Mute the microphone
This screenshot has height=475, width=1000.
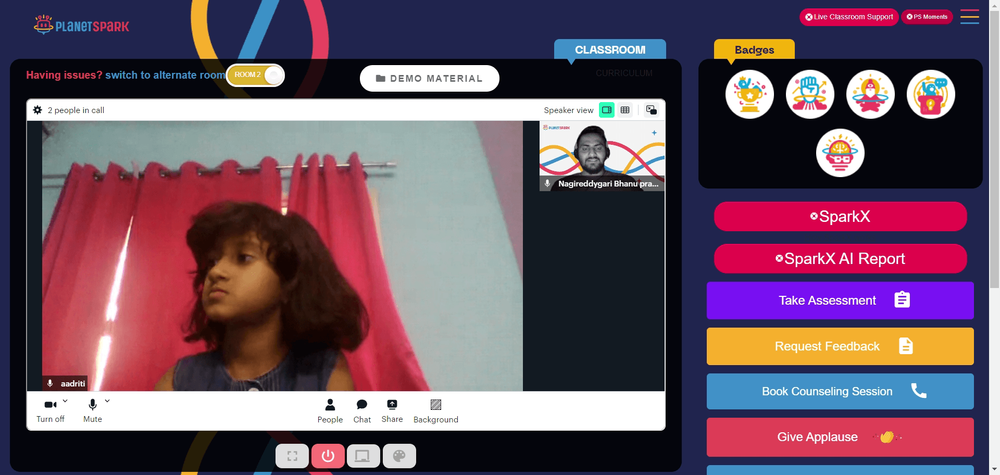[x=92, y=411]
